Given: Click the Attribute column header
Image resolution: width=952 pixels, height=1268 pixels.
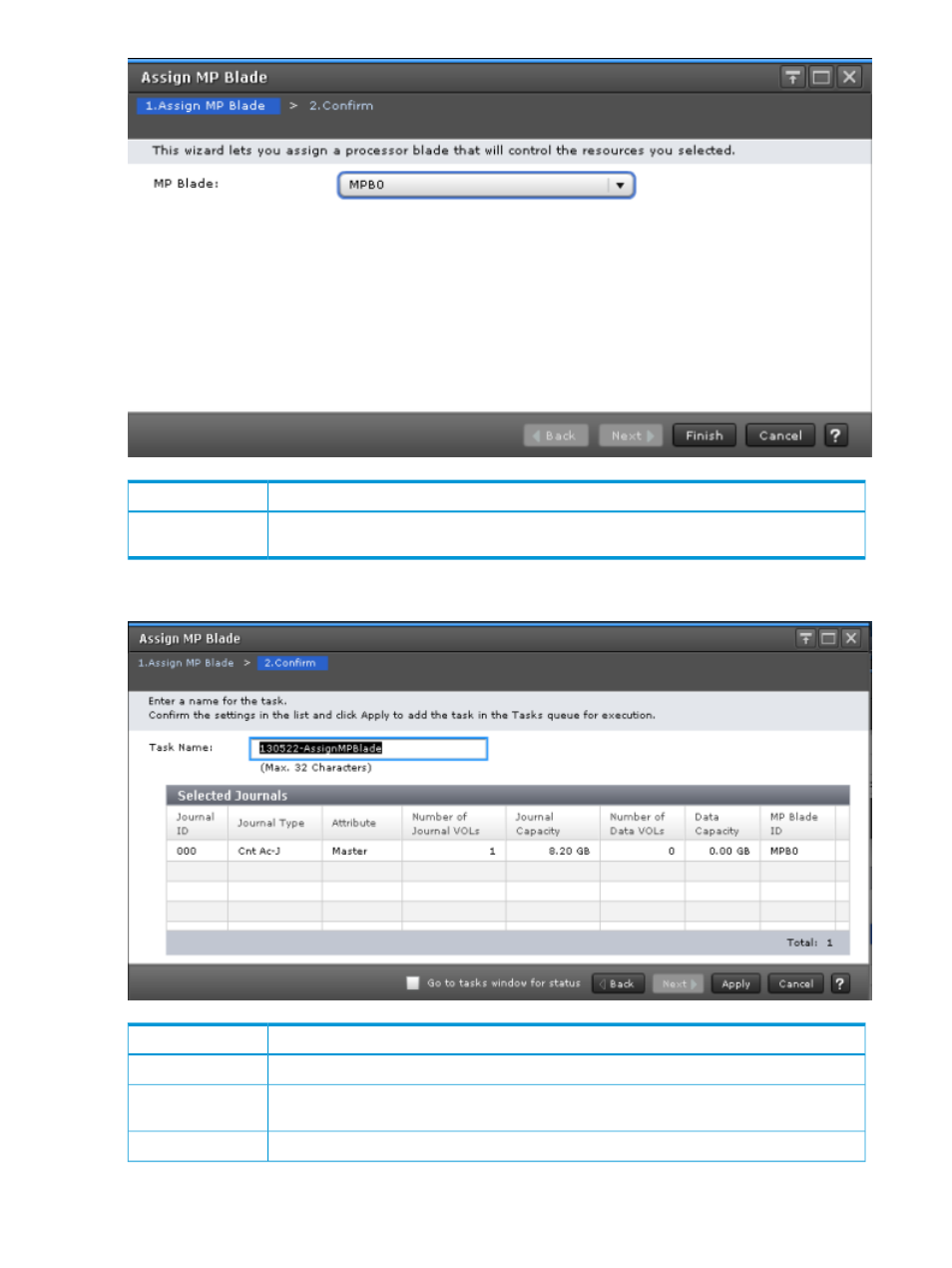Looking at the screenshot, I should pos(362,824).
